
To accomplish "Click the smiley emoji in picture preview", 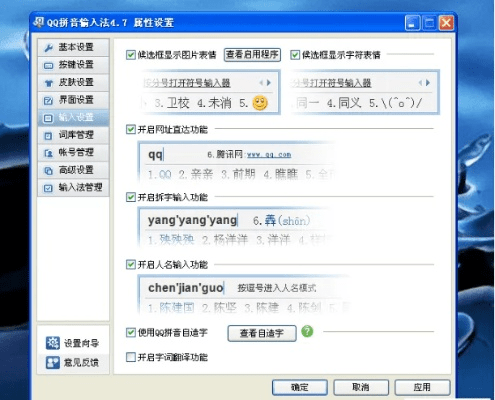I will click(x=260, y=103).
